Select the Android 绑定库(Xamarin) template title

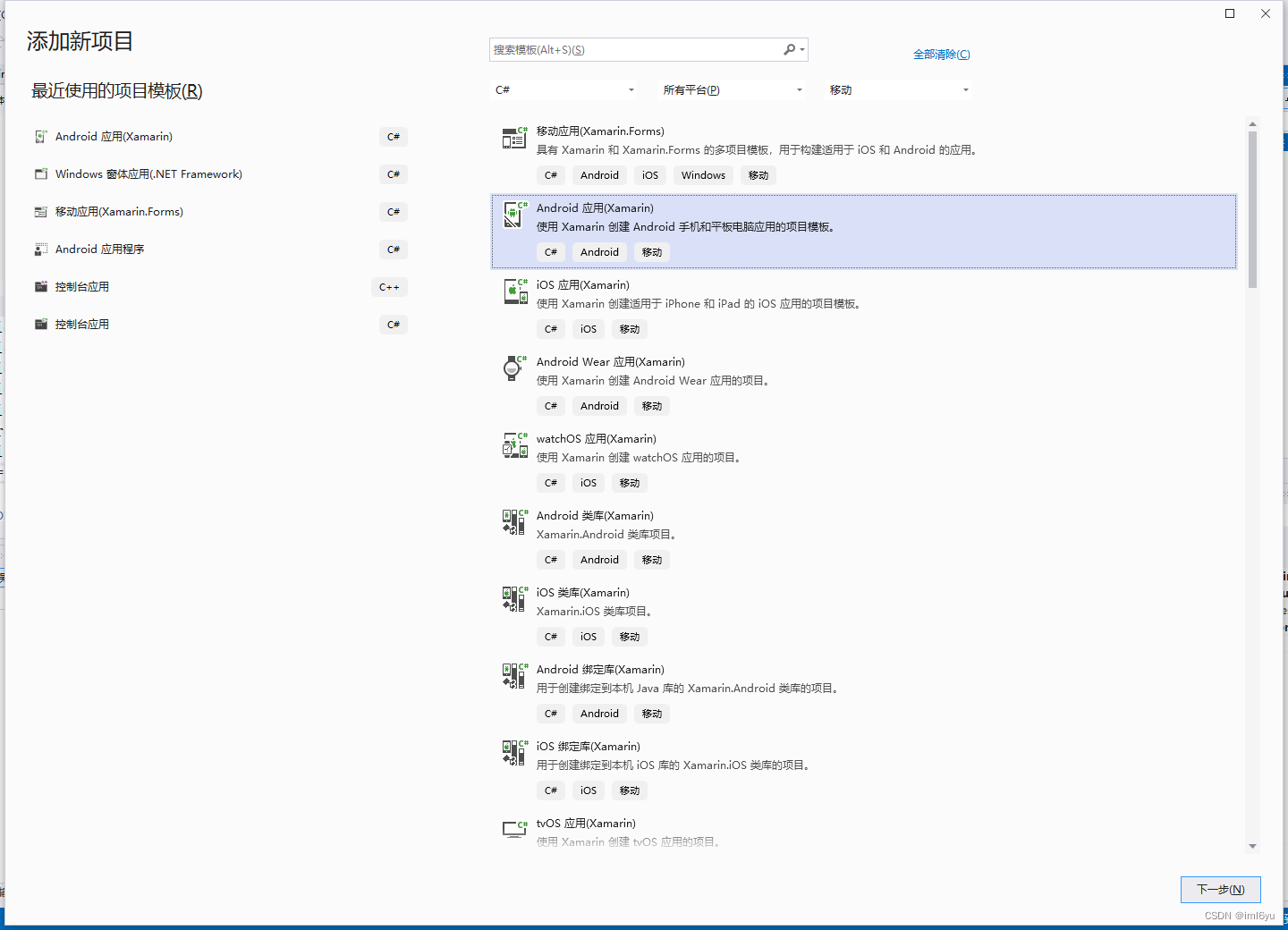[x=600, y=670]
